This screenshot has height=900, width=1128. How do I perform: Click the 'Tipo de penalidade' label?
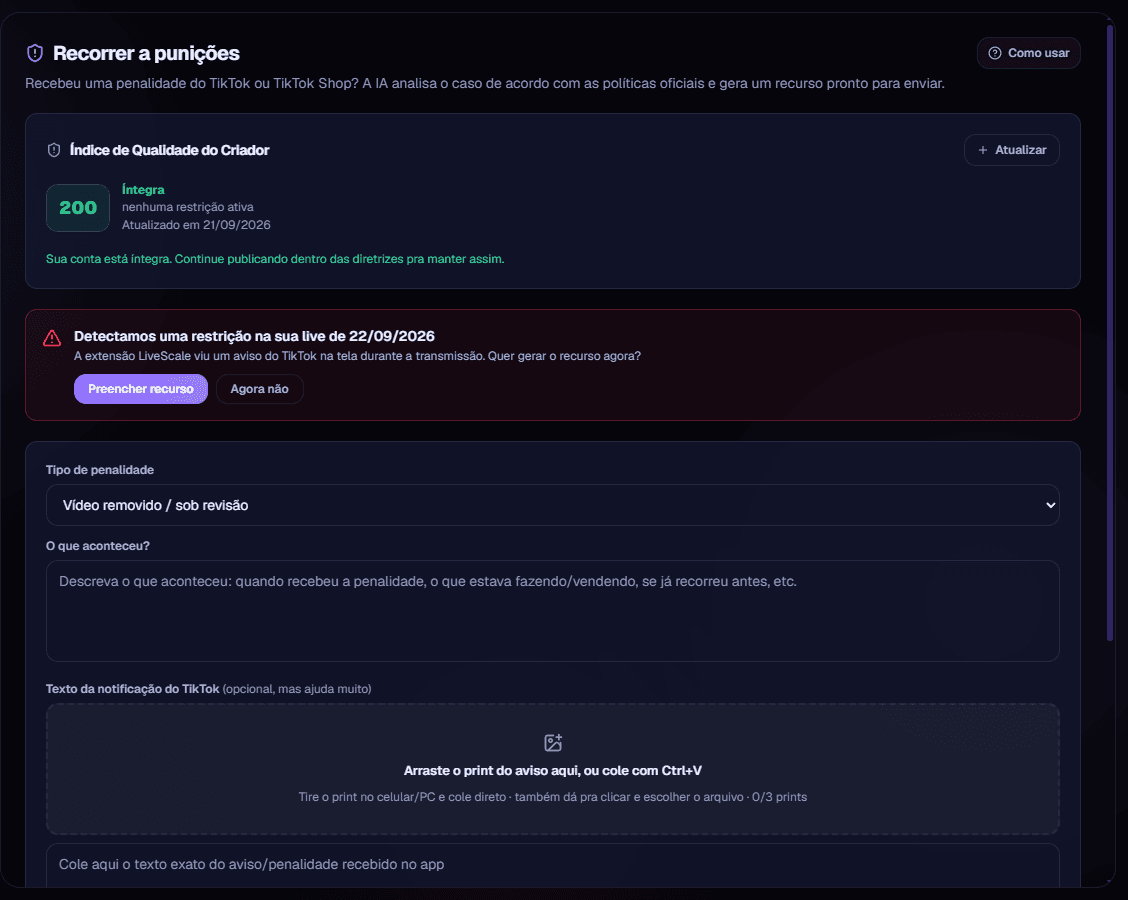click(100, 470)
